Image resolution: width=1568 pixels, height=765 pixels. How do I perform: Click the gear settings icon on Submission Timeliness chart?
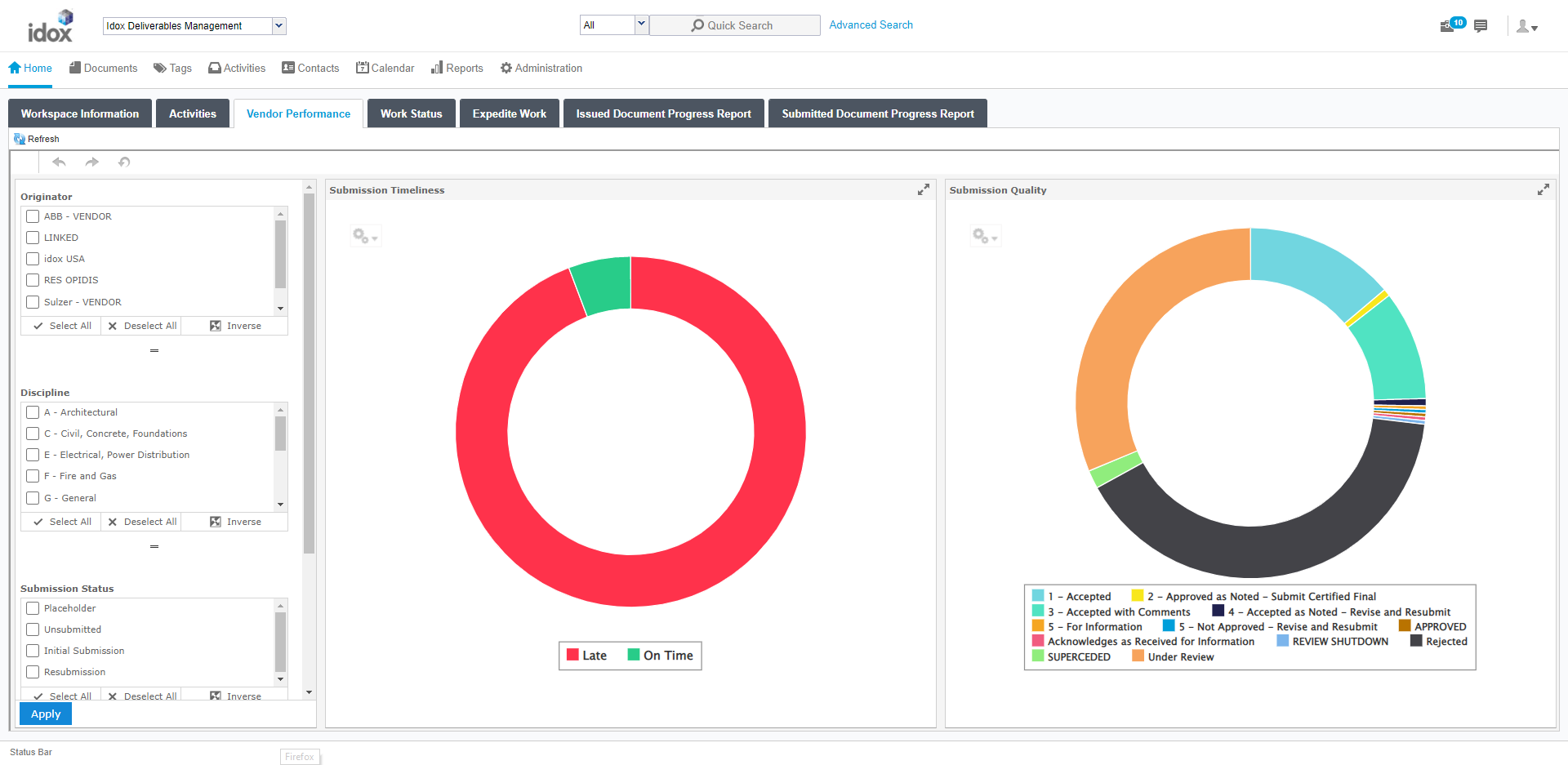[363, 235]
